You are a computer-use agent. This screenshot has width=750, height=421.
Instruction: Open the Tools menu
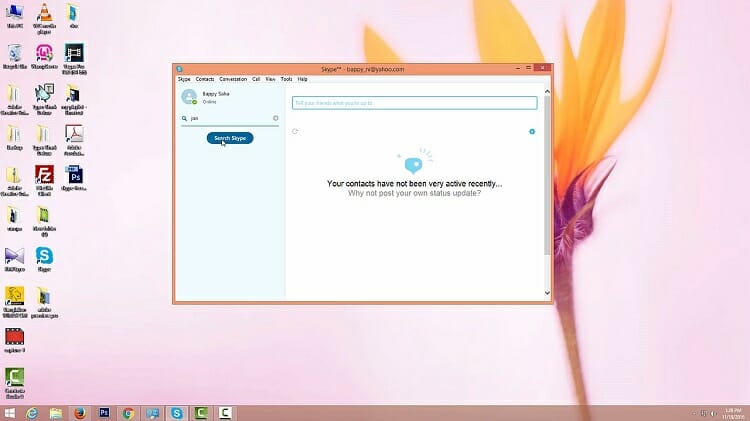pos(286,79)
